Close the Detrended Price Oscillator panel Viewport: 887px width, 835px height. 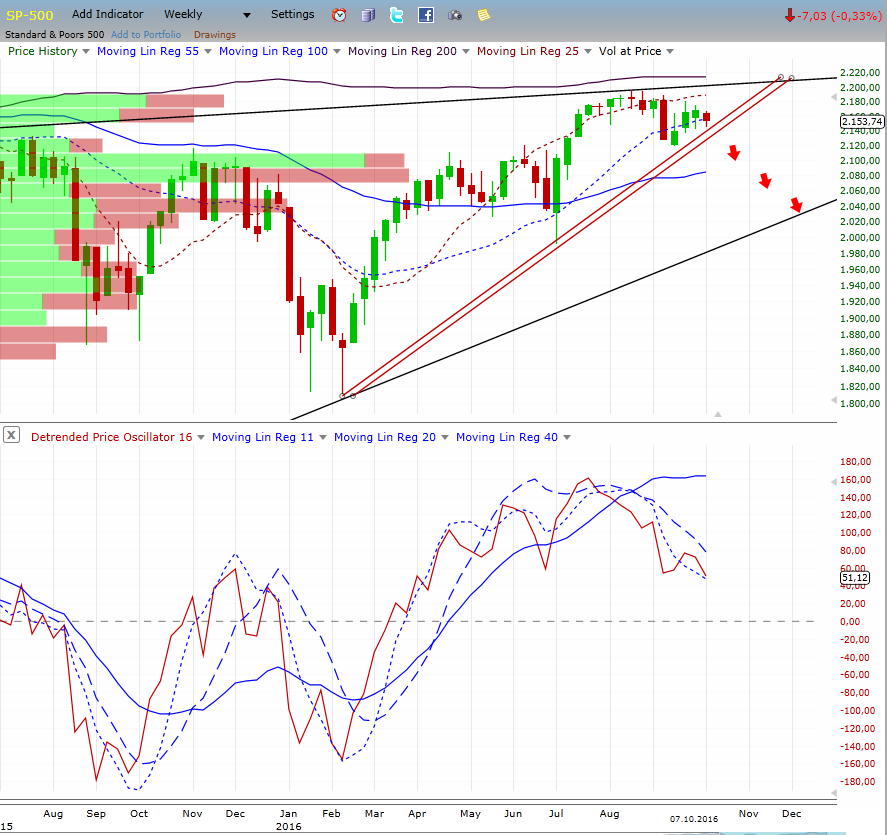11,434
